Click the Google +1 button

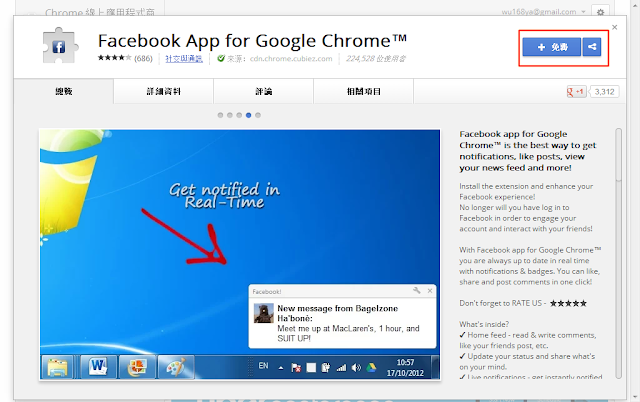click(576, 92)
